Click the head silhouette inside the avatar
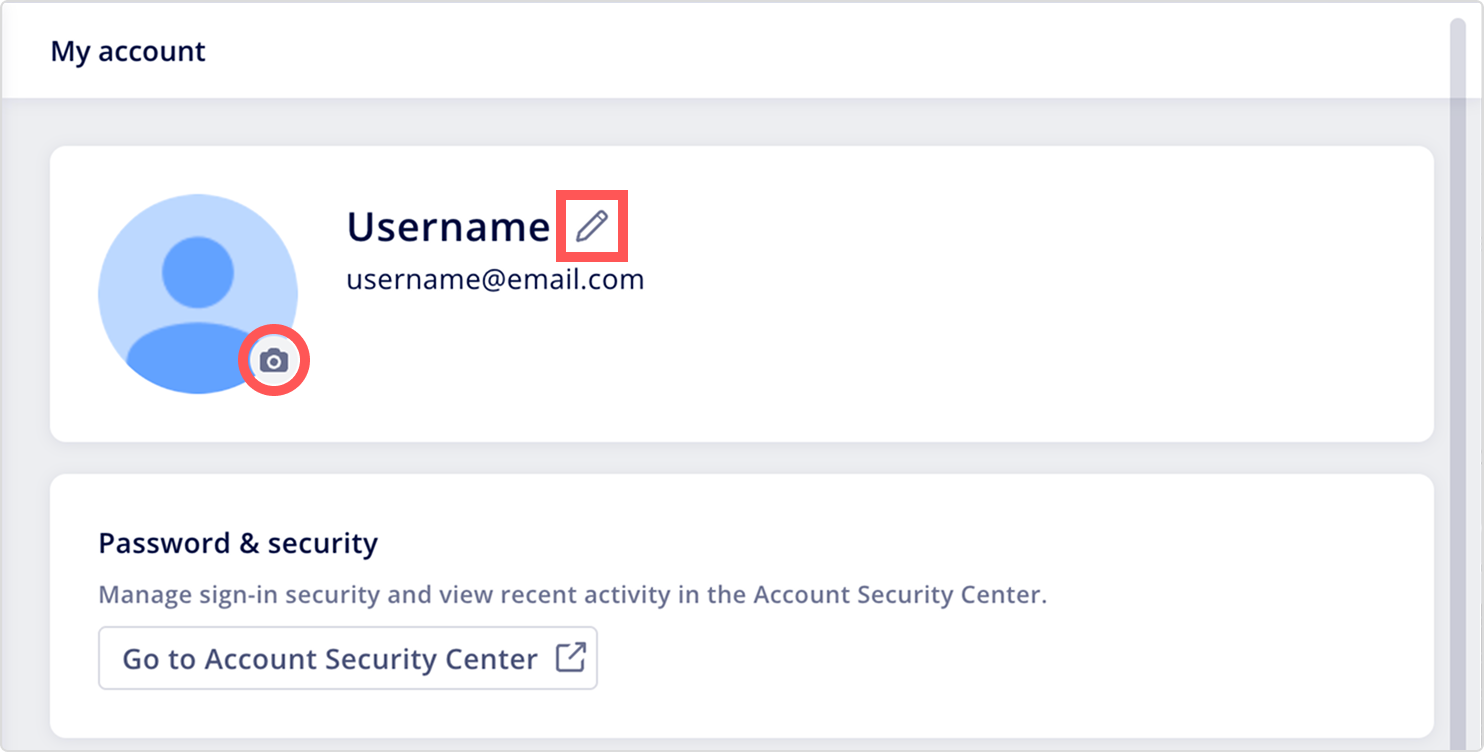 [198, 272]
